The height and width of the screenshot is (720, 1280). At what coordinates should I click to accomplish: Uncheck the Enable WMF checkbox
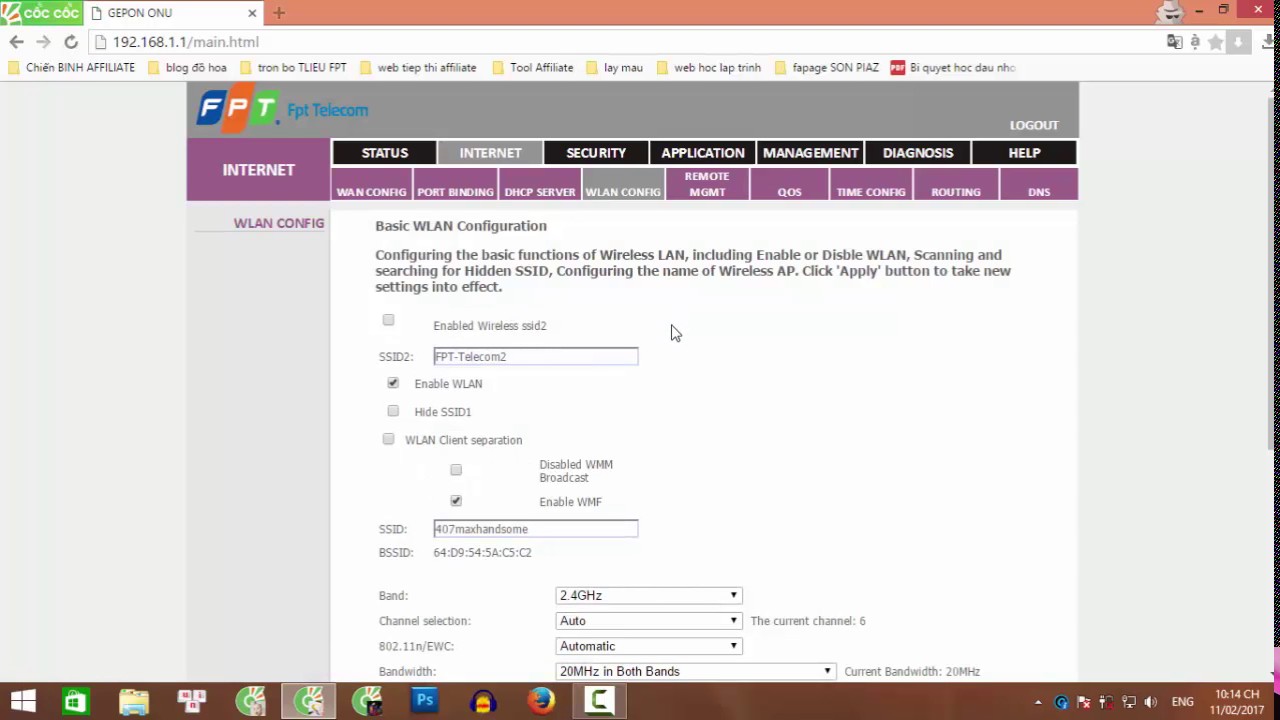coord(456,501)
